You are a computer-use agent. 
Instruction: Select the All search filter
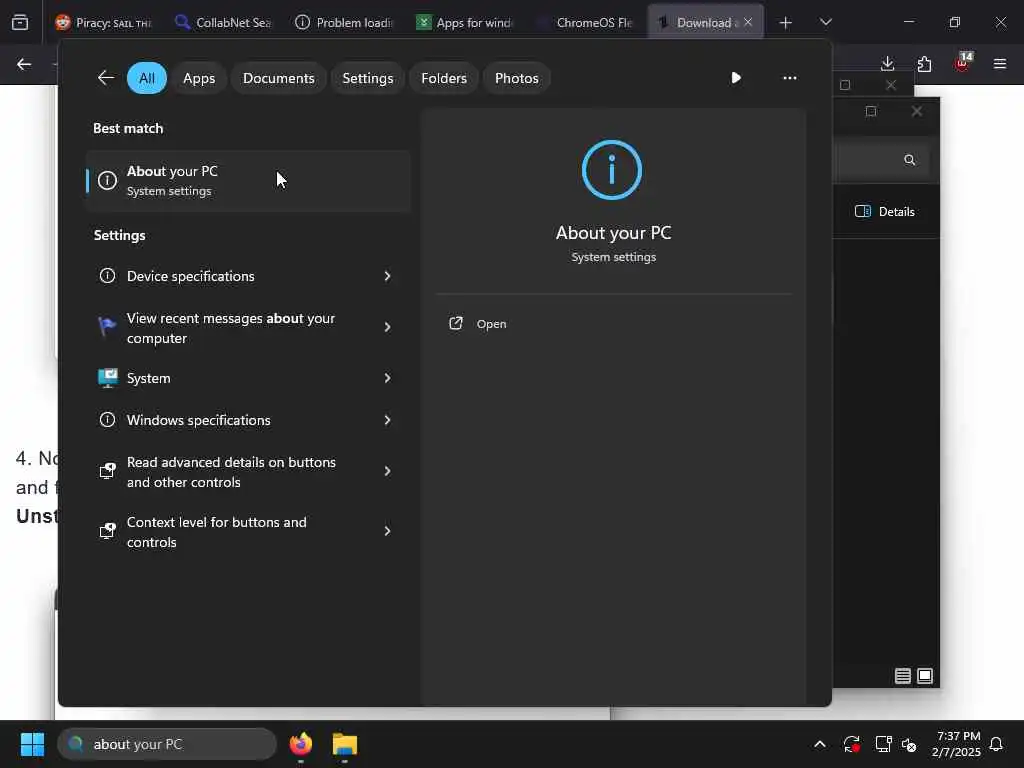click(x=147, y=78)
